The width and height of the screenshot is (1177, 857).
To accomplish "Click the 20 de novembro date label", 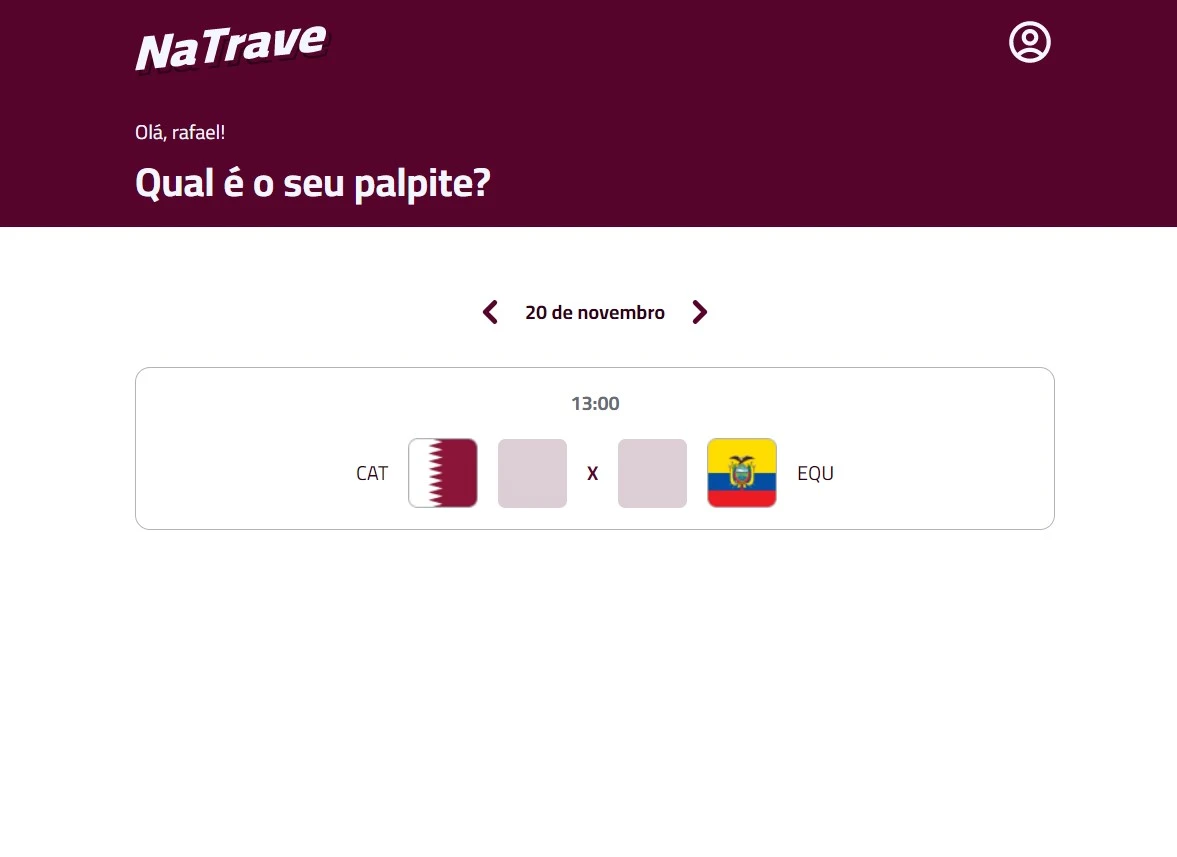I will [595, 312].
